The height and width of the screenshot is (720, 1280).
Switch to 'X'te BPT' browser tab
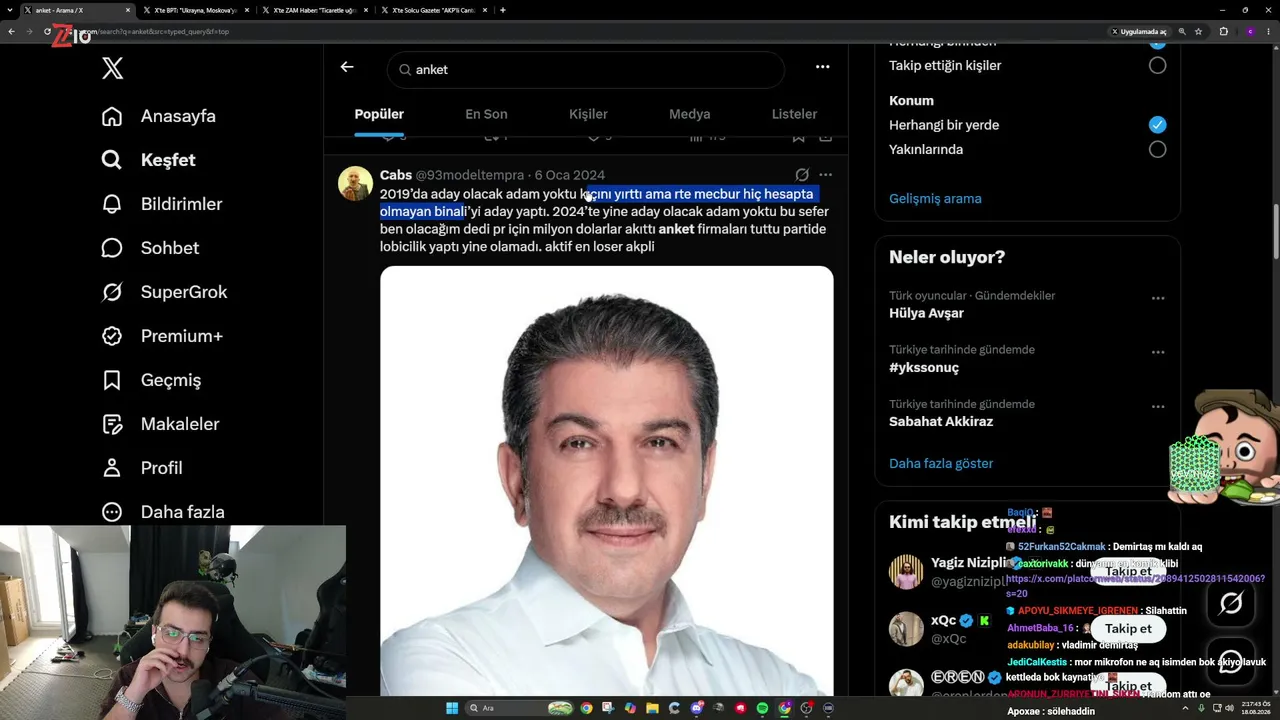pyautogui.click(x=196, y=10)
